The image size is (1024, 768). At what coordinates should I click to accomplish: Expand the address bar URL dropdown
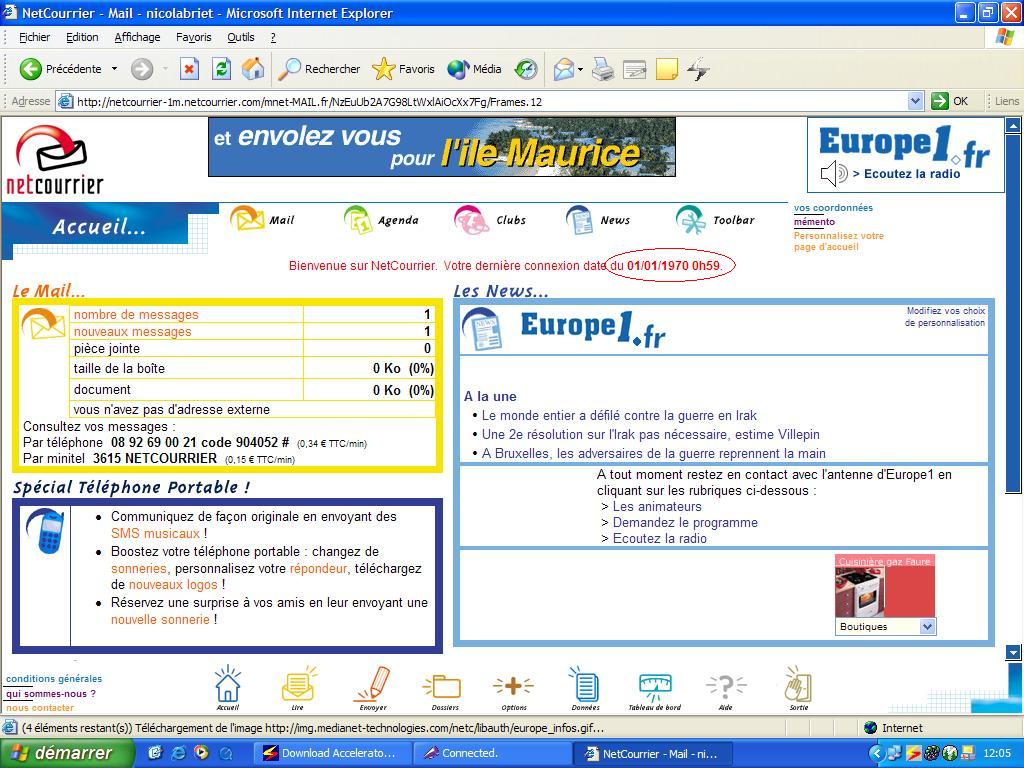915,101
